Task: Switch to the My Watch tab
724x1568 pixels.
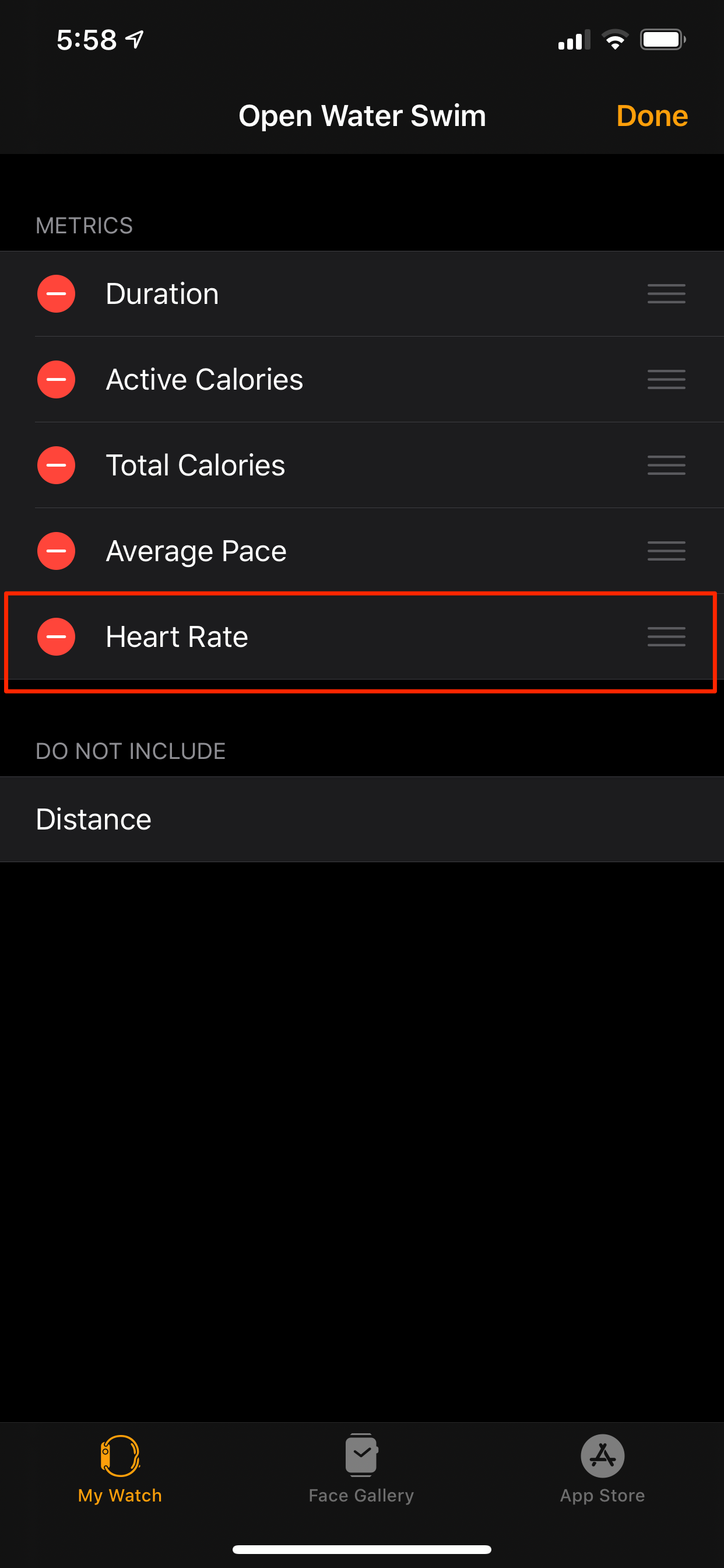Action: (x=120, y=1467)
